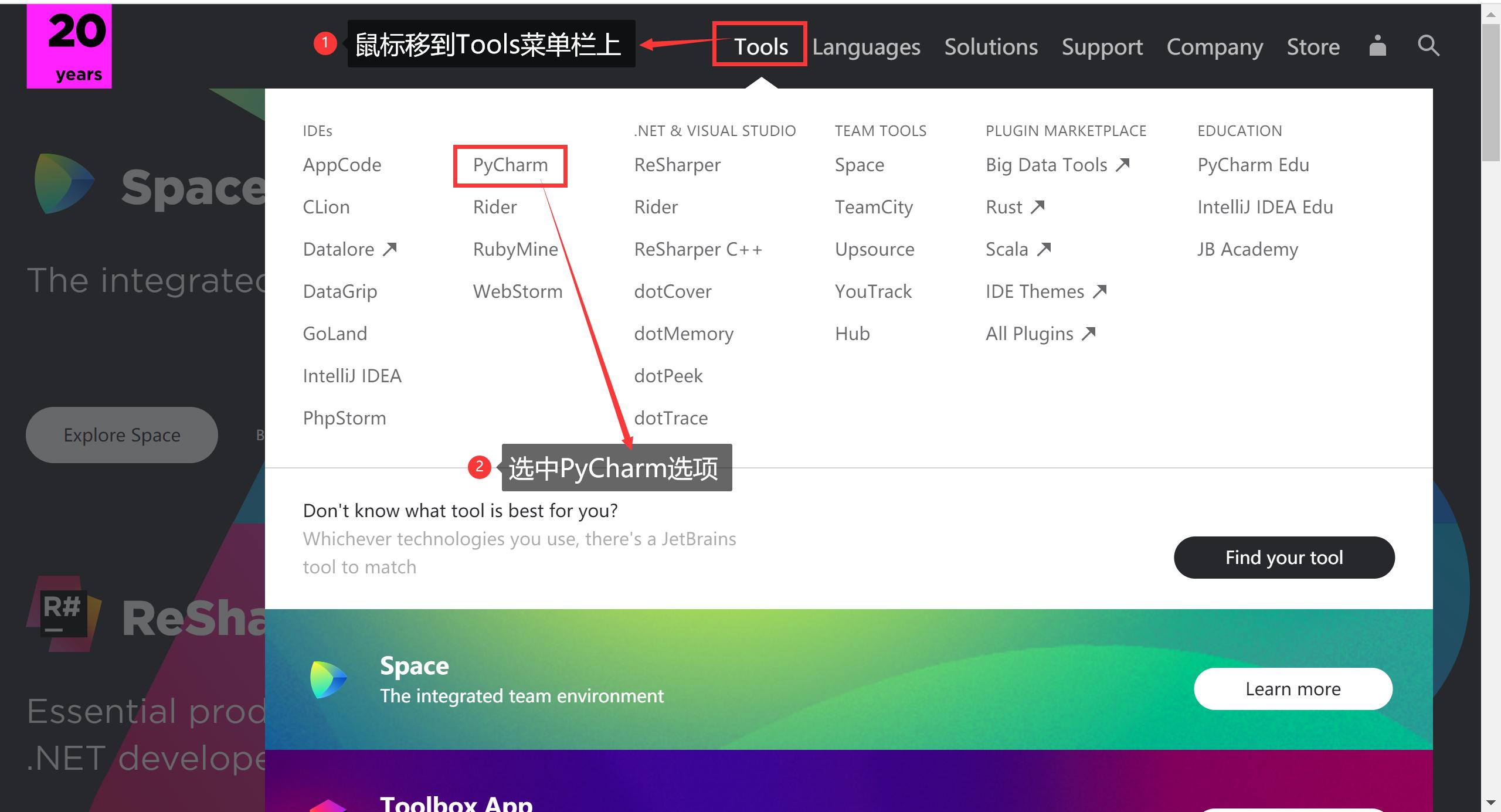
Task: Click the JetBrains 20 years logo
Action: coord(69,46)
